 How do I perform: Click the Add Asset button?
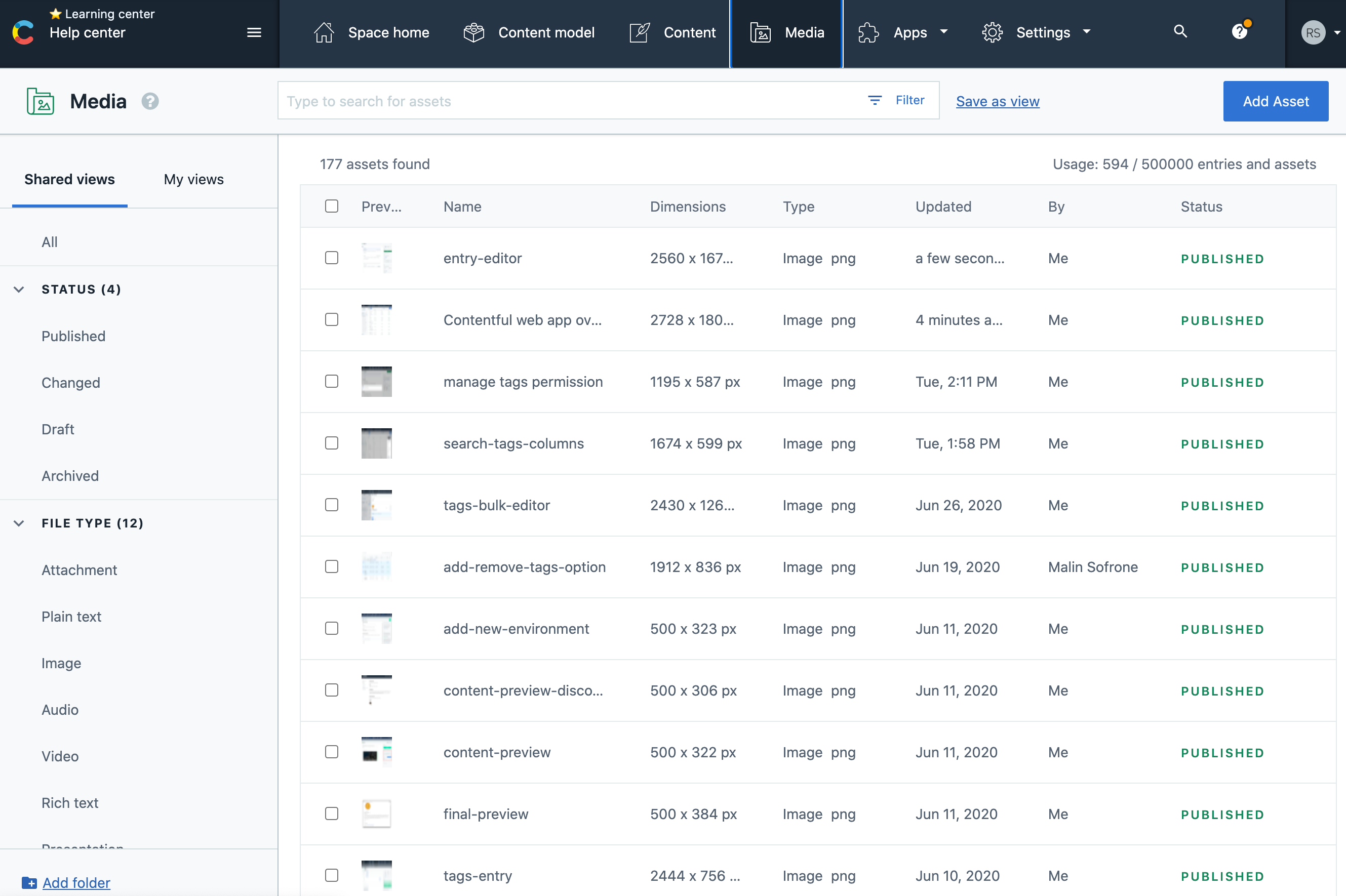point(1275,101)
